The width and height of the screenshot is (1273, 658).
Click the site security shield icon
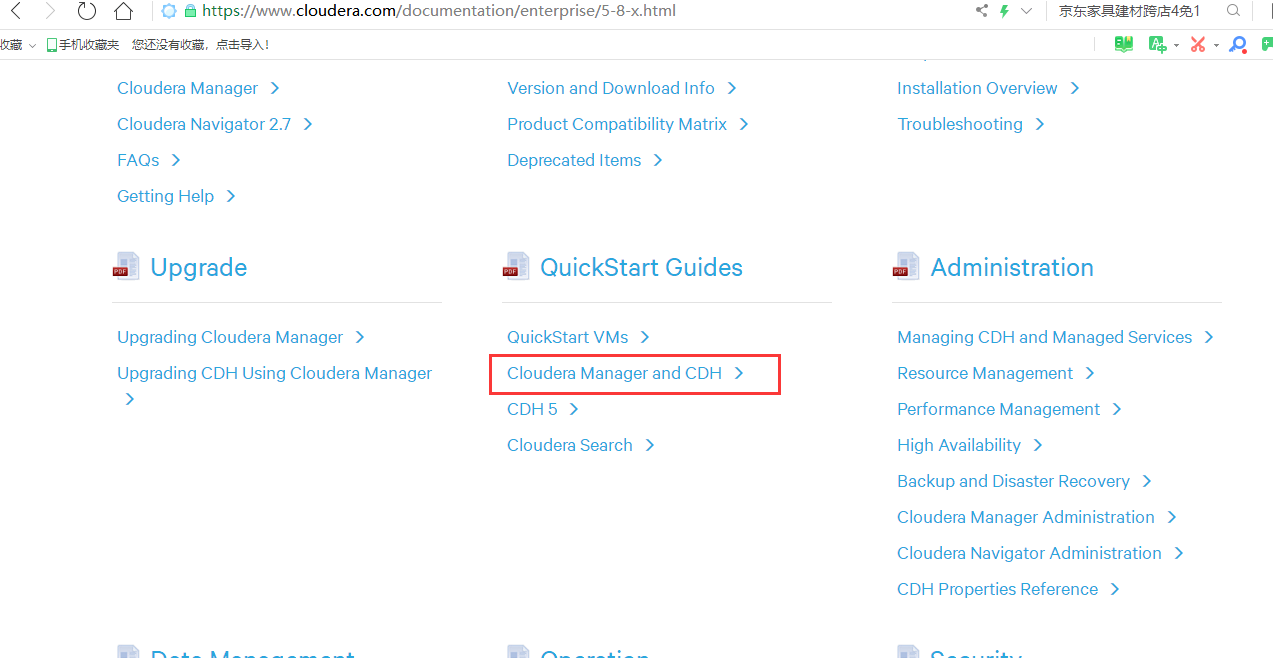tap(169, 11)
